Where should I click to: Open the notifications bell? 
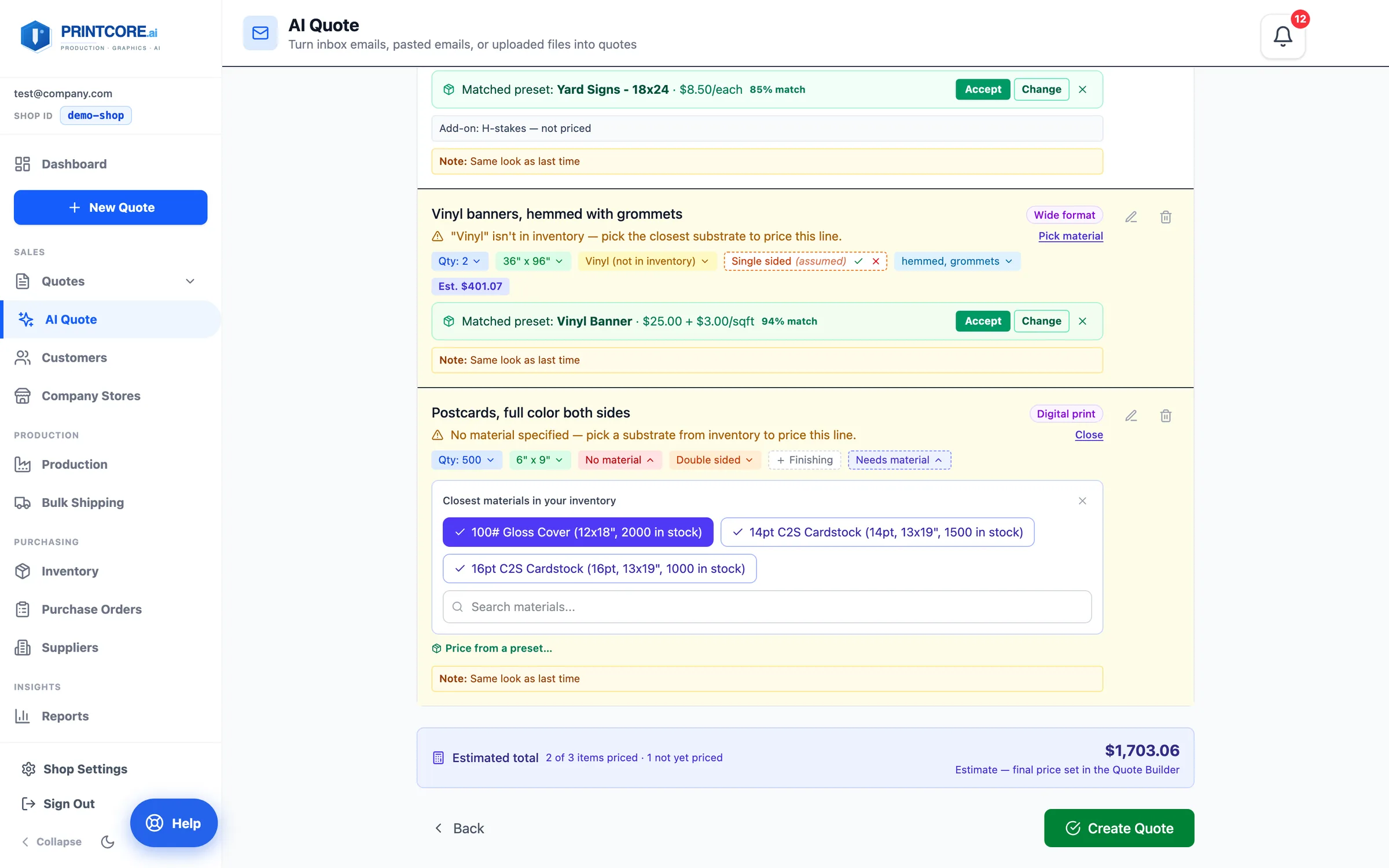(x=1283, y=36)
